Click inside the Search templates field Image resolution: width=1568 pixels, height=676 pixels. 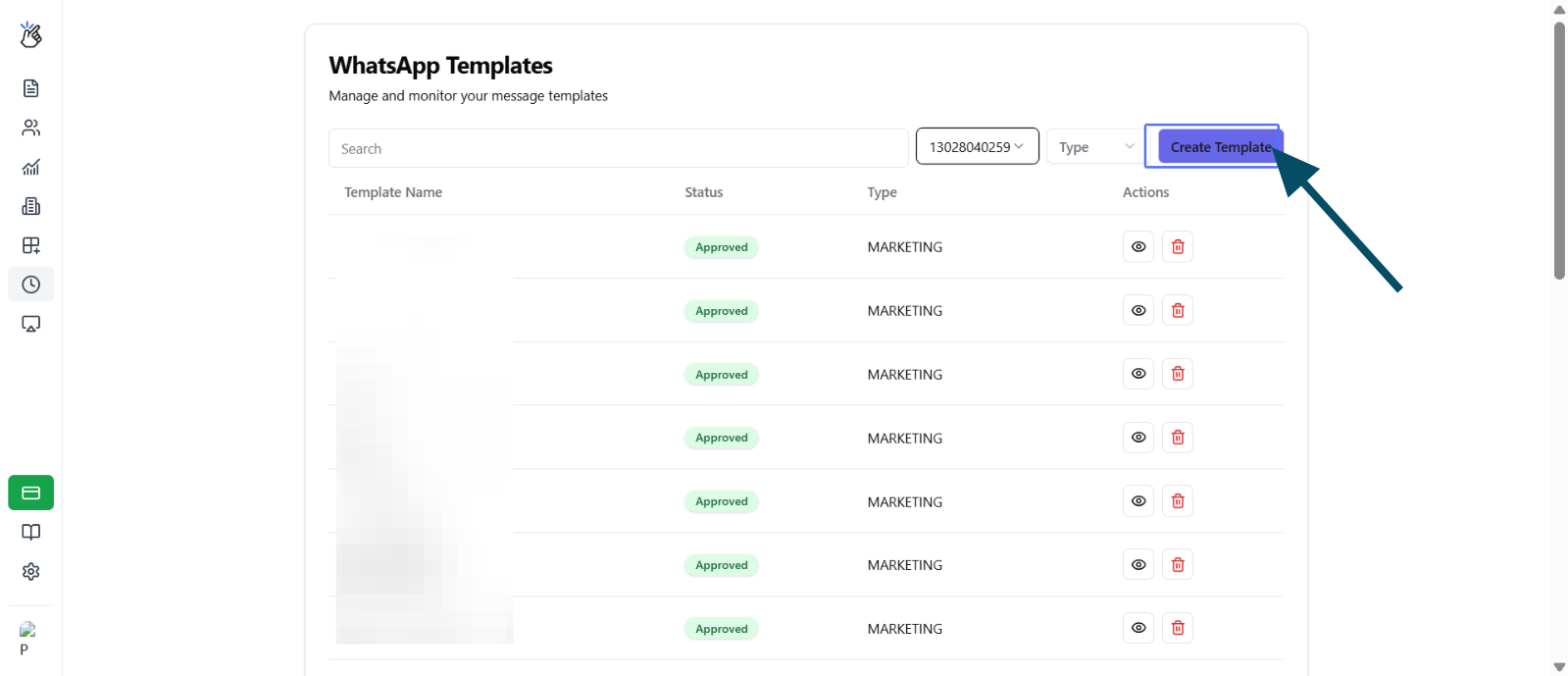618,147
